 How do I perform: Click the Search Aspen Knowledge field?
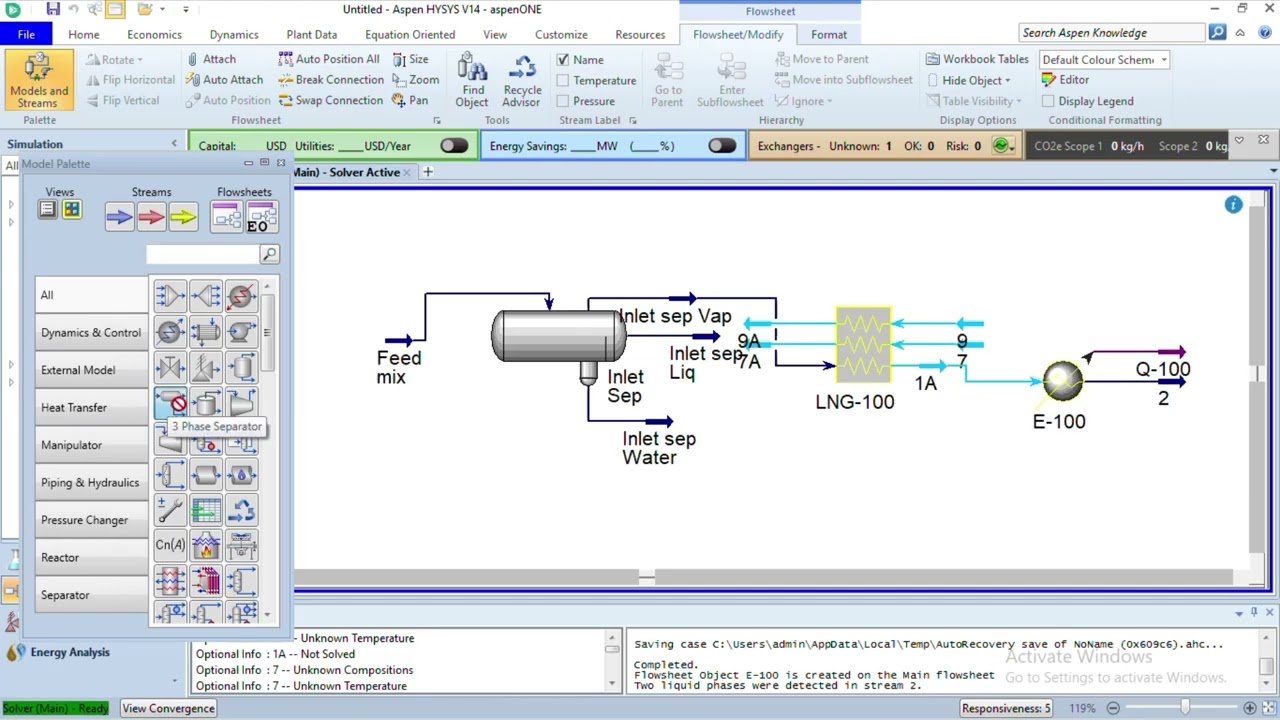1112,32
